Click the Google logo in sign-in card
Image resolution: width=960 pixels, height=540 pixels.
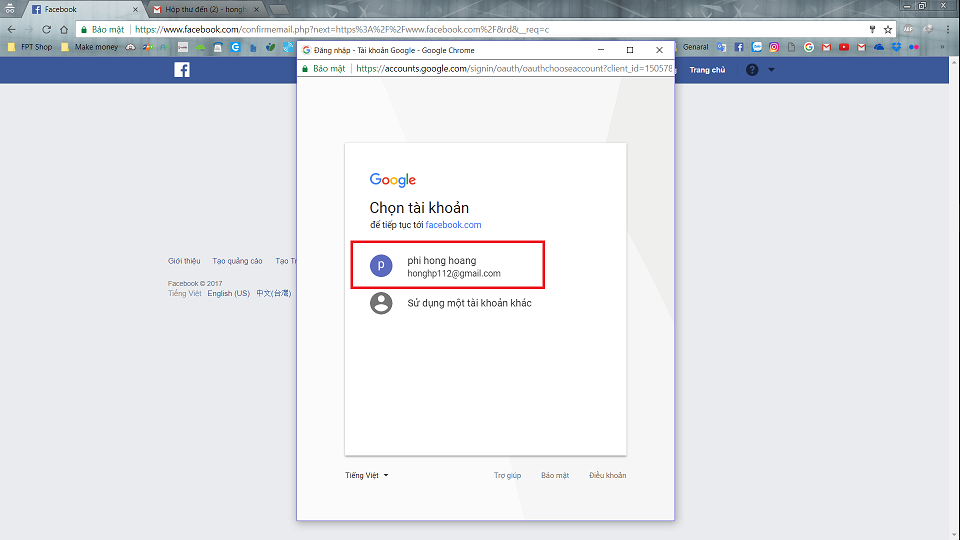(392, 179)
